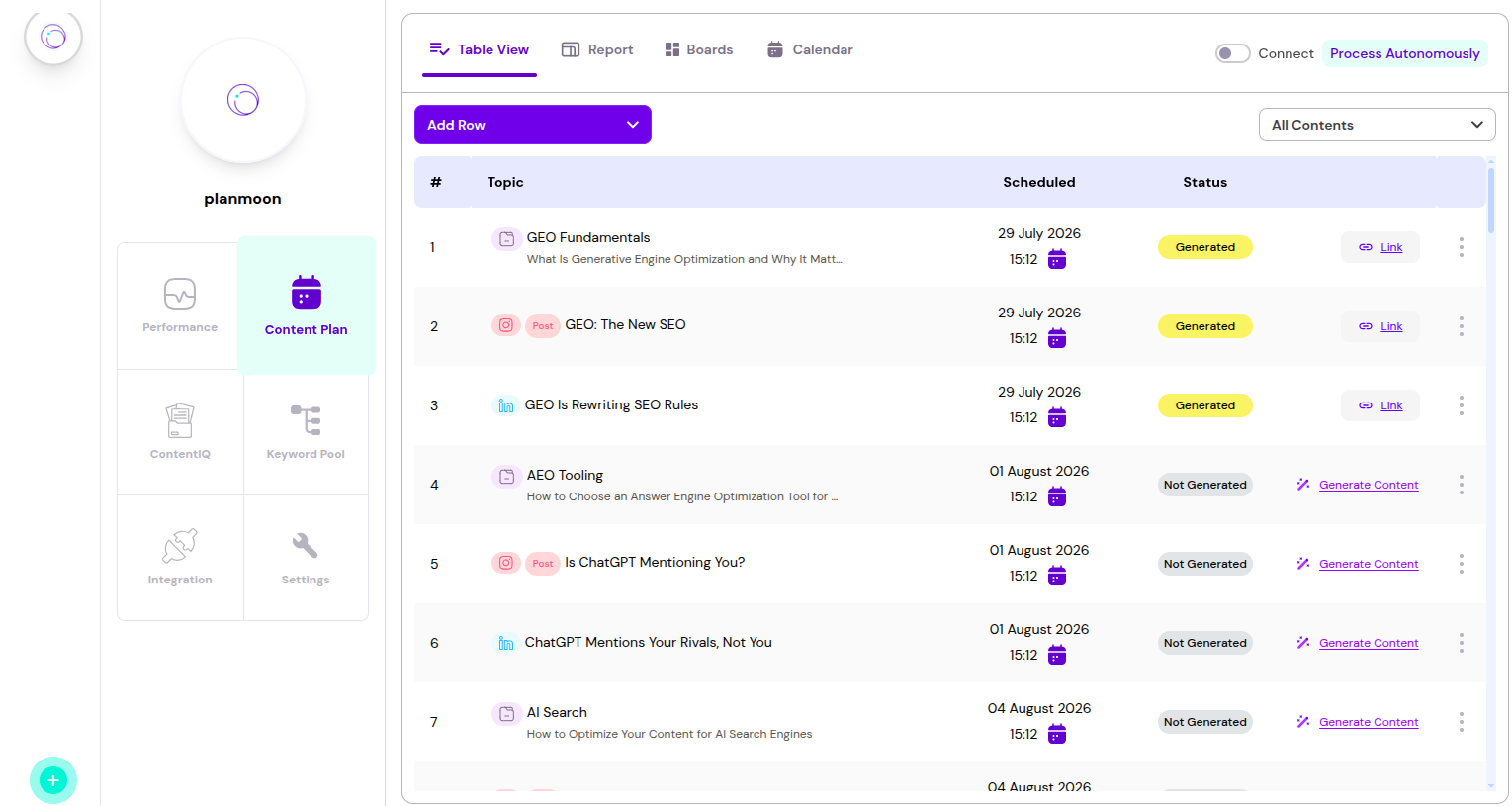This screenshot has width=1512, height=806.
Task: Open calendar picker for ChatGPT Mentions Your Rivals row
Action: click(x=1057, y=655)
